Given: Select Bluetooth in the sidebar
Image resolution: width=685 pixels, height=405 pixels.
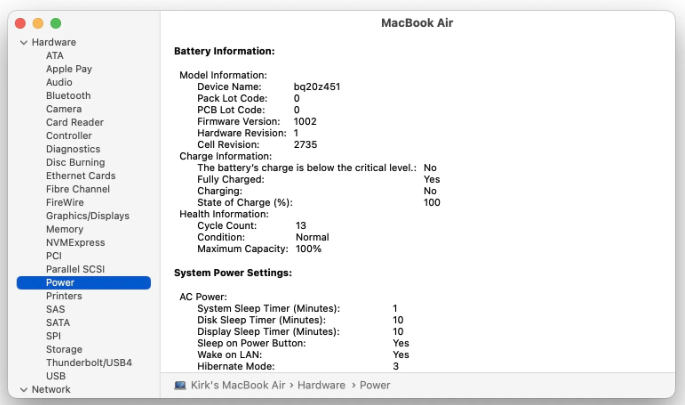Looking at the screenshot, I should [68, 96].
